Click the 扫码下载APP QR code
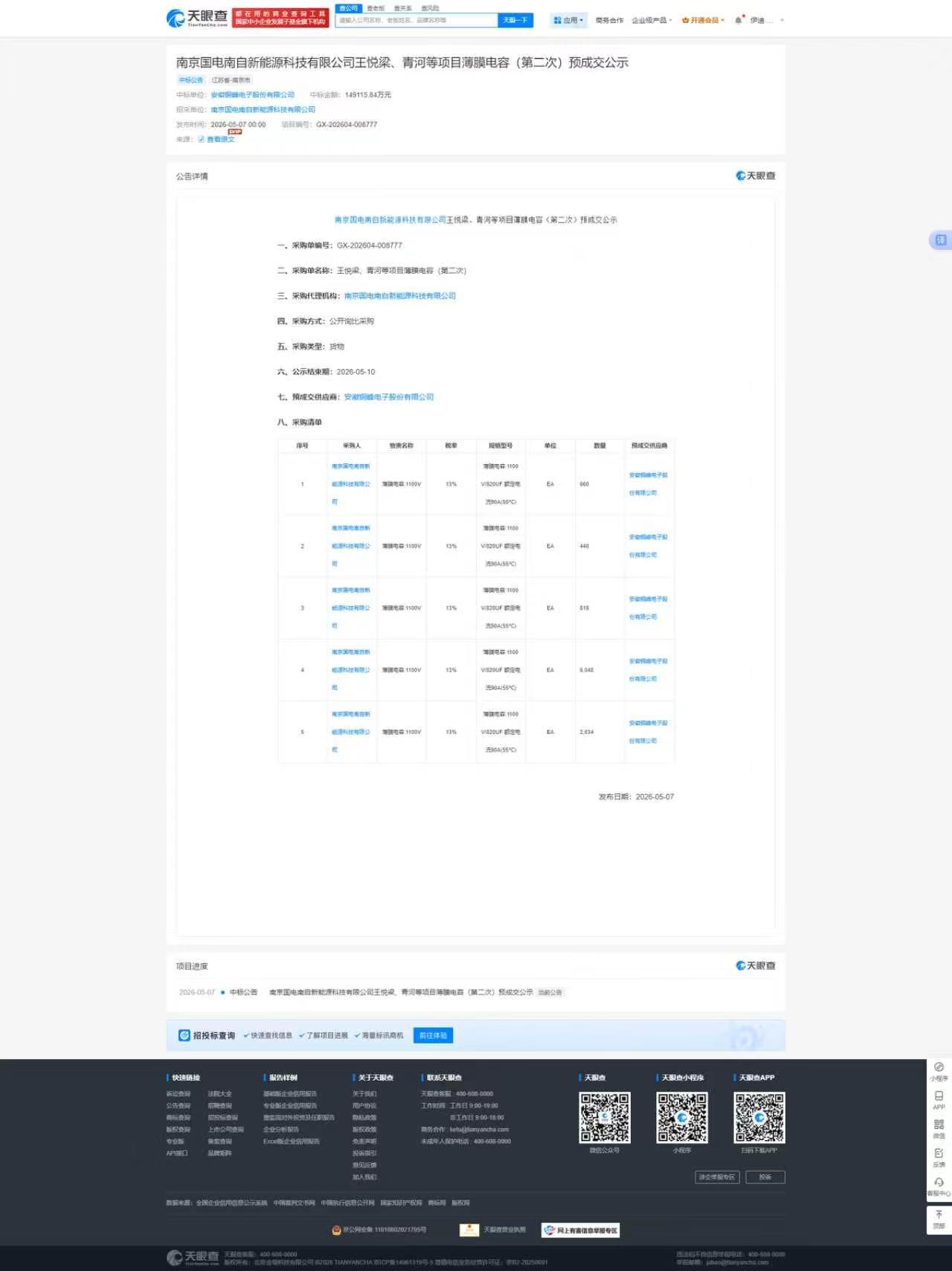This screenshot has height=1271, width=952. click(759, 1118)
